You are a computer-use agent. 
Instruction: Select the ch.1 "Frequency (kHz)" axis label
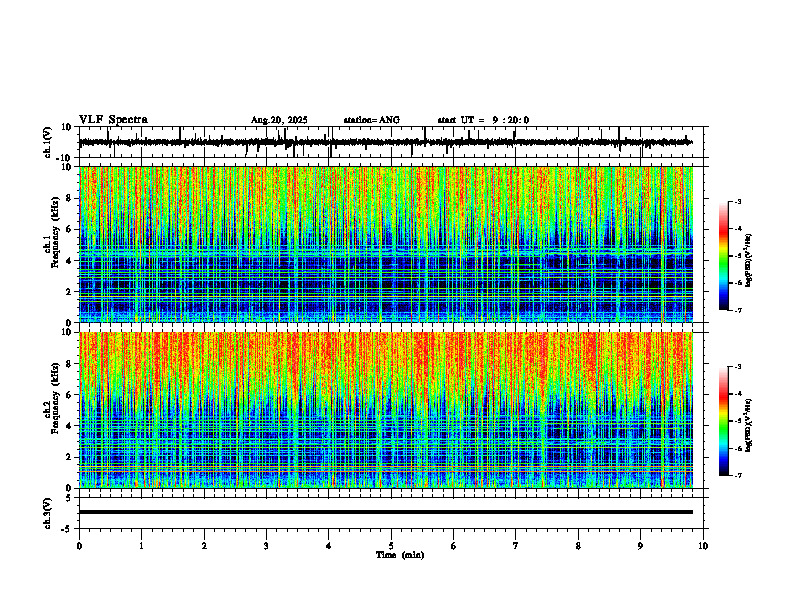[x=54, y=232]
